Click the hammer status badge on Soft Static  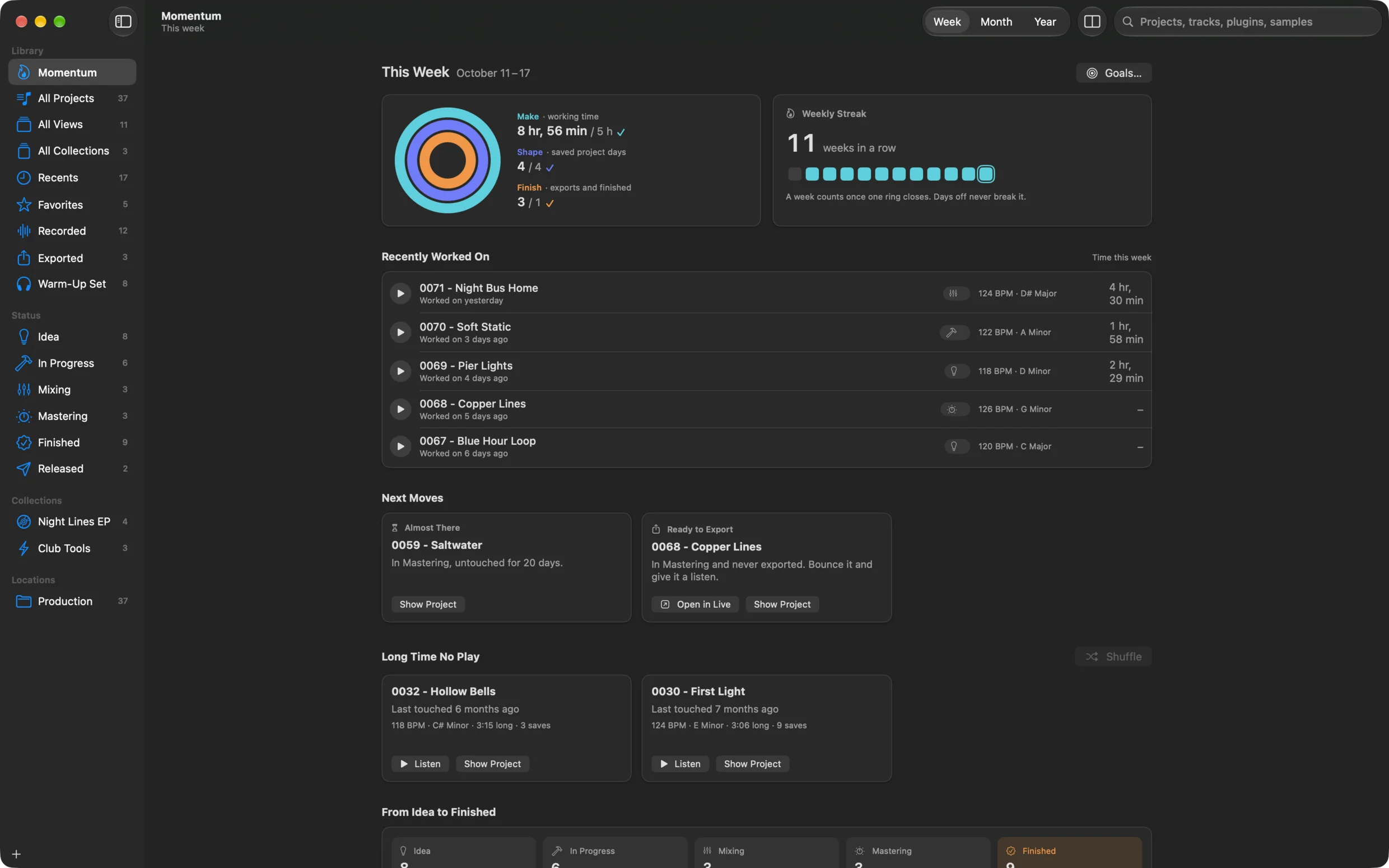954,333
